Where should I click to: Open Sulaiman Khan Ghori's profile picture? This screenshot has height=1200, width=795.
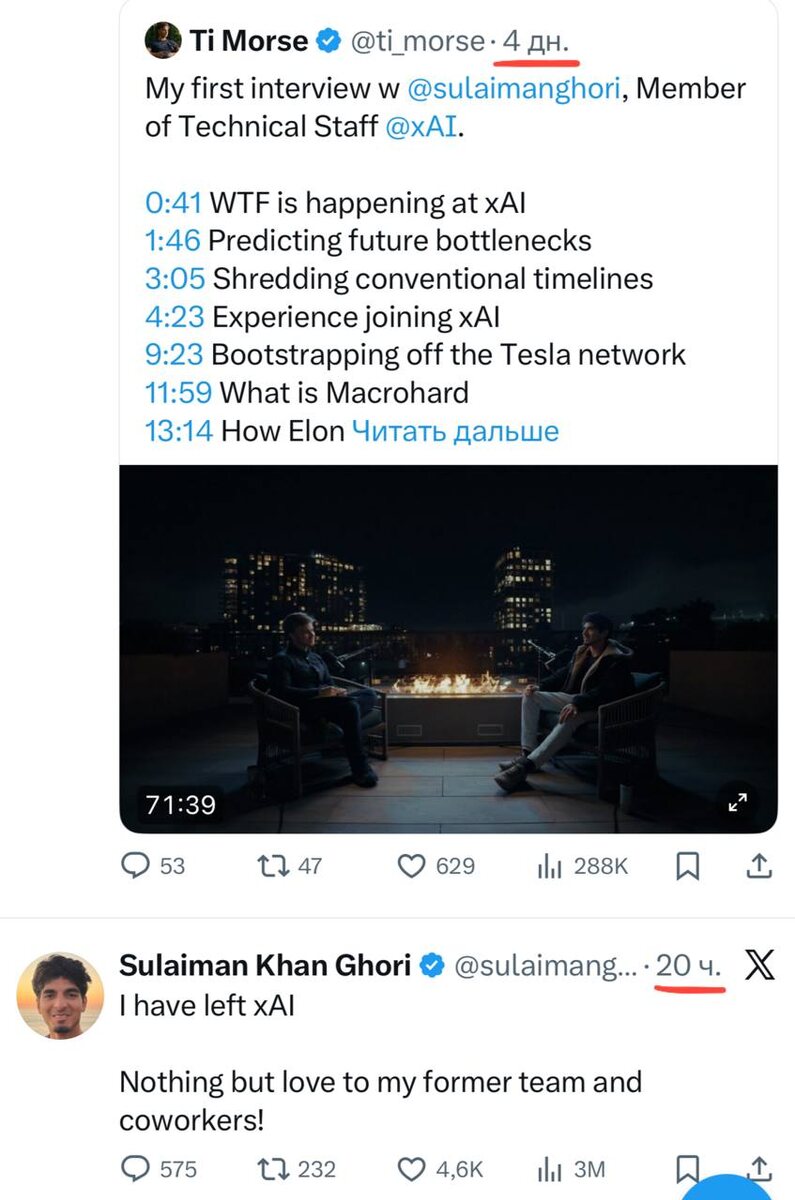(61, 994)
